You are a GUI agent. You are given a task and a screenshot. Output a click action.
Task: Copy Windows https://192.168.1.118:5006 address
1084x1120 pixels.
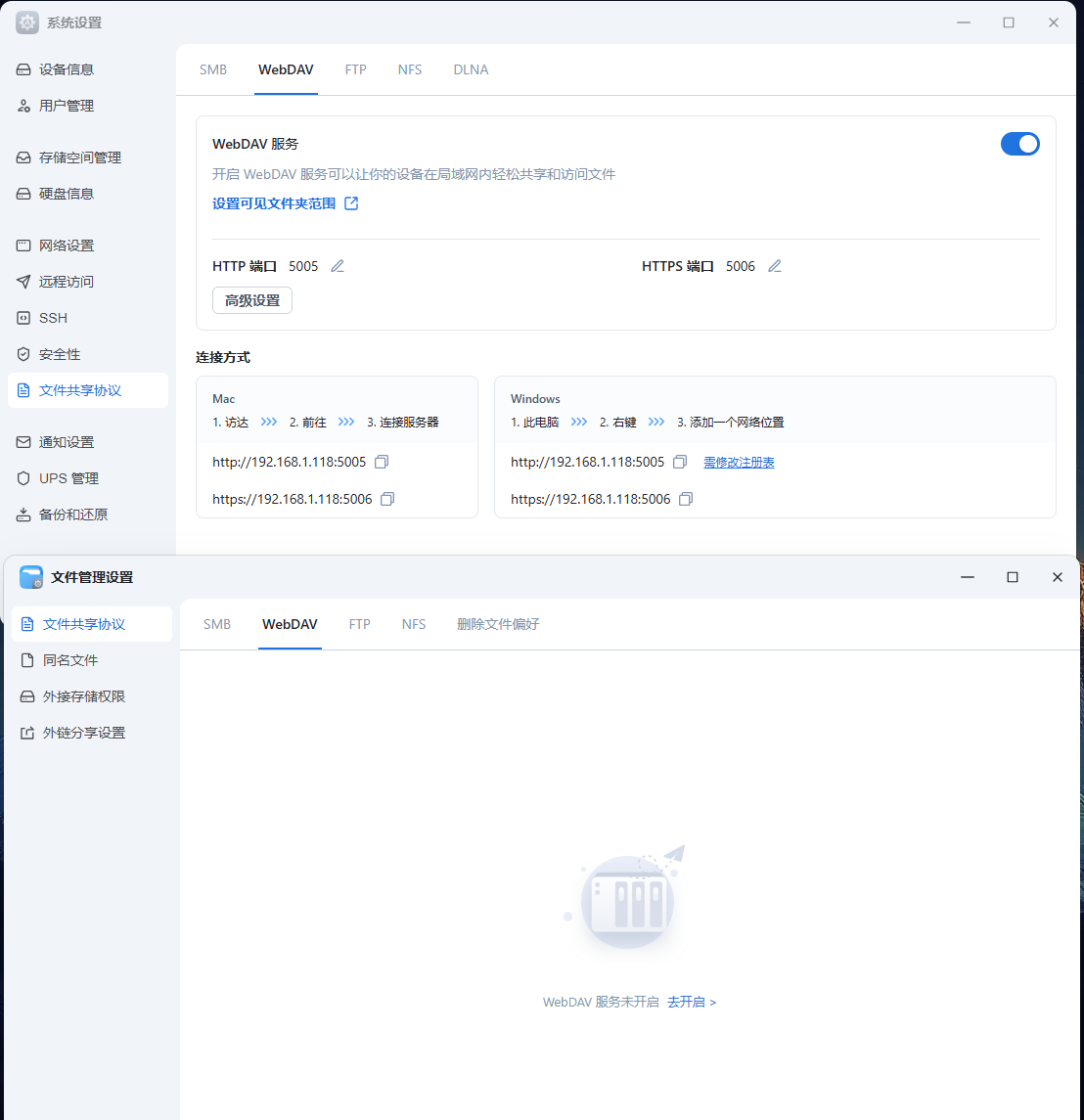685,499
